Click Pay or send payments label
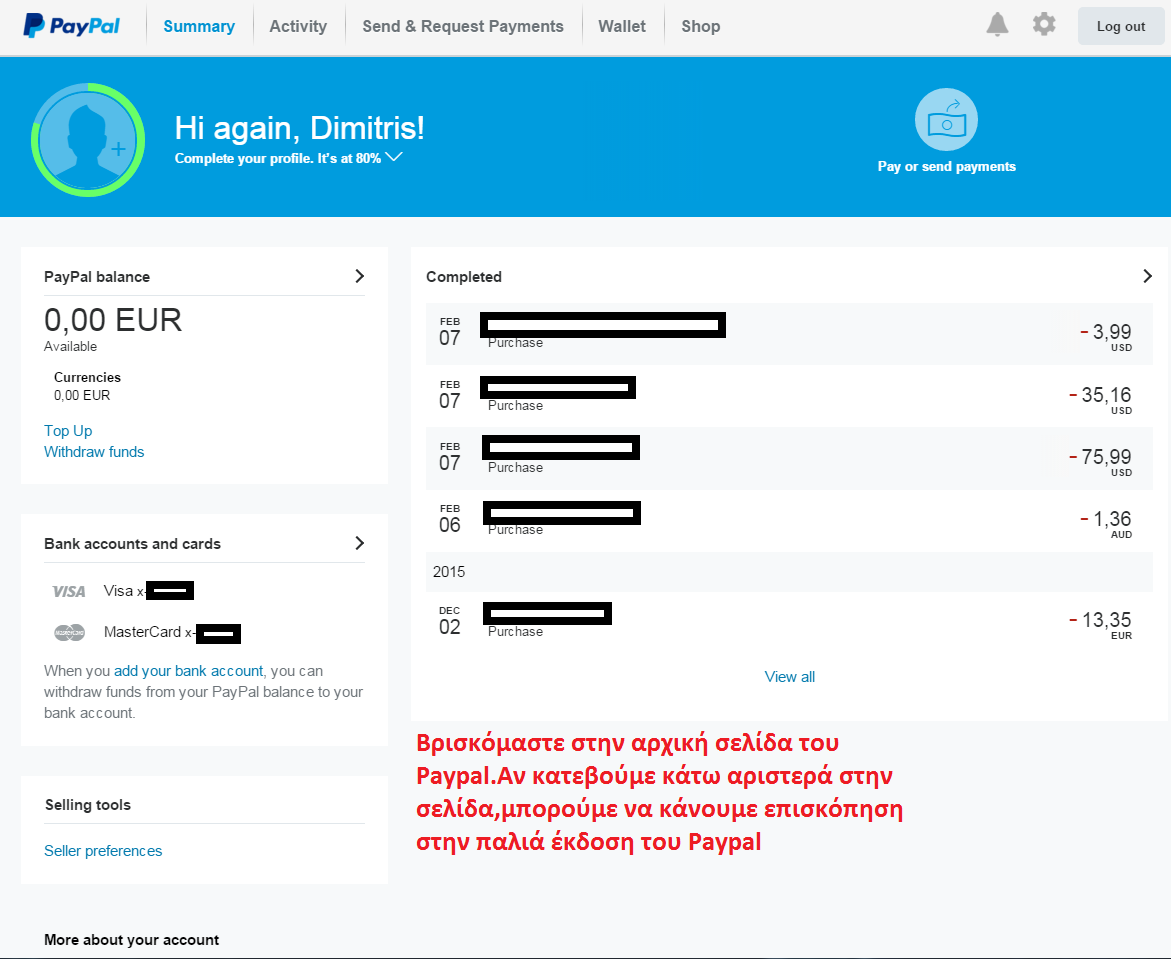 (946, 167)
